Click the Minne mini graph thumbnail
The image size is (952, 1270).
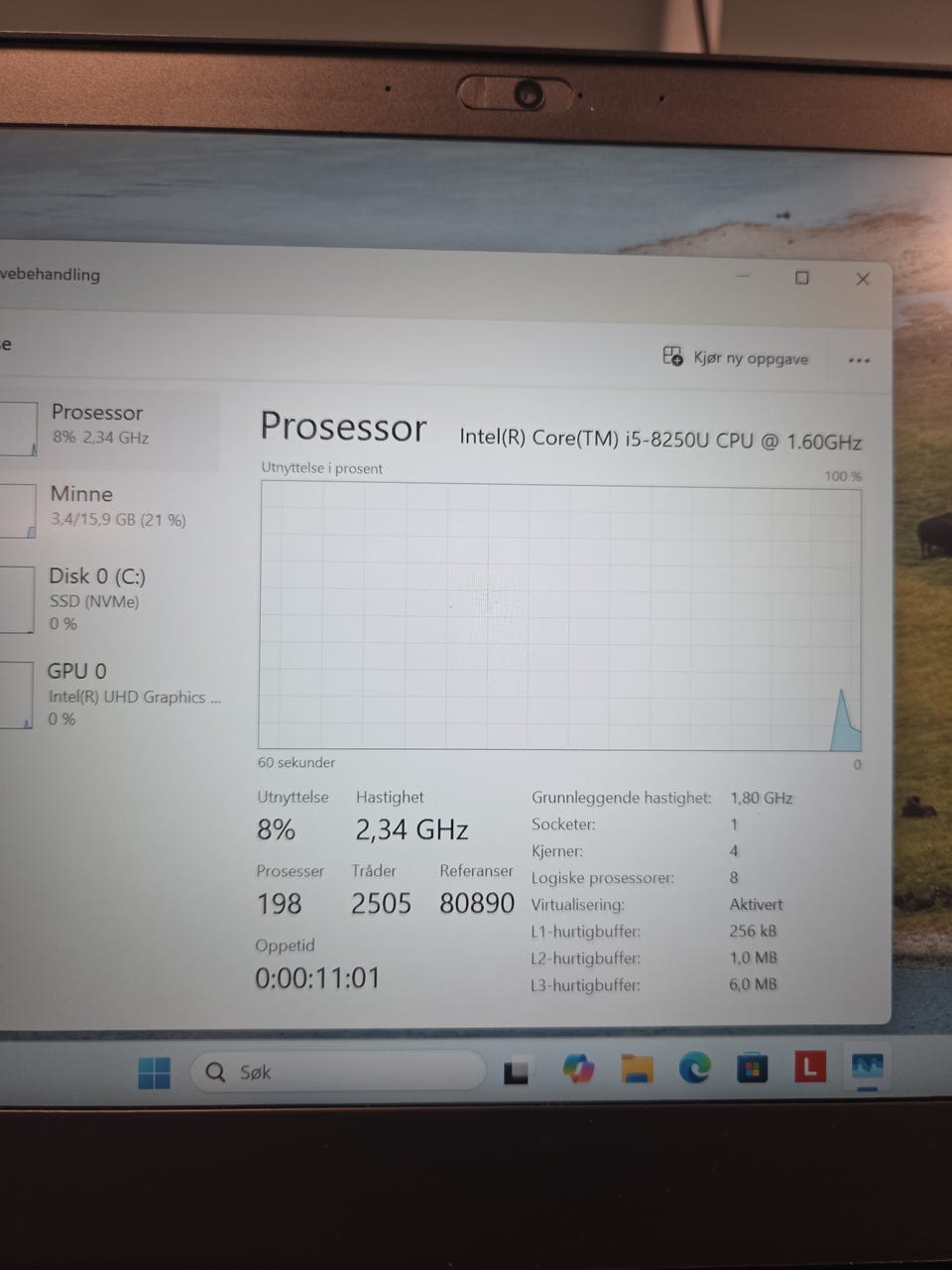point(18,510)
